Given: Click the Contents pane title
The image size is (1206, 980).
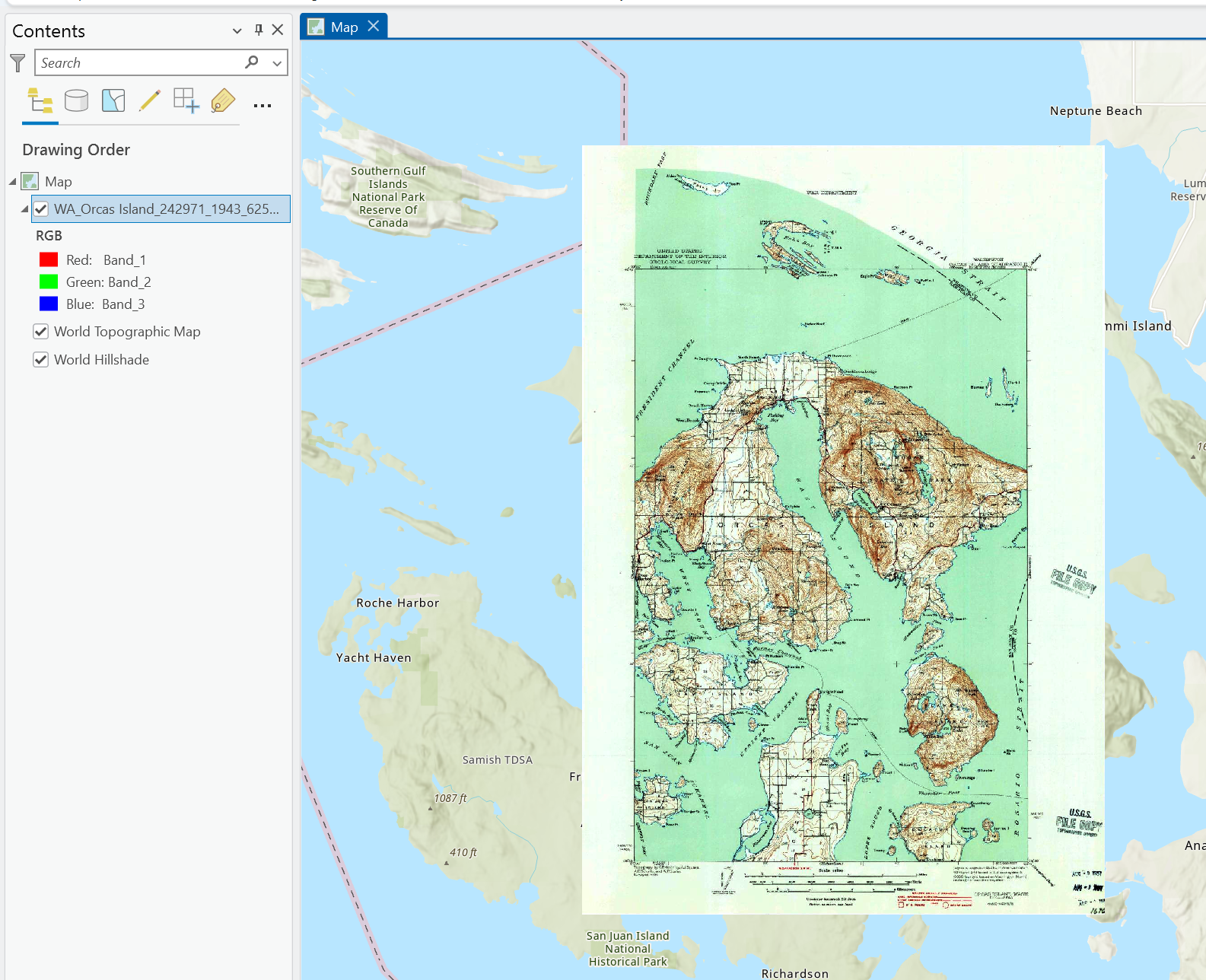Looking at the screenshot, I should [49, 31].
